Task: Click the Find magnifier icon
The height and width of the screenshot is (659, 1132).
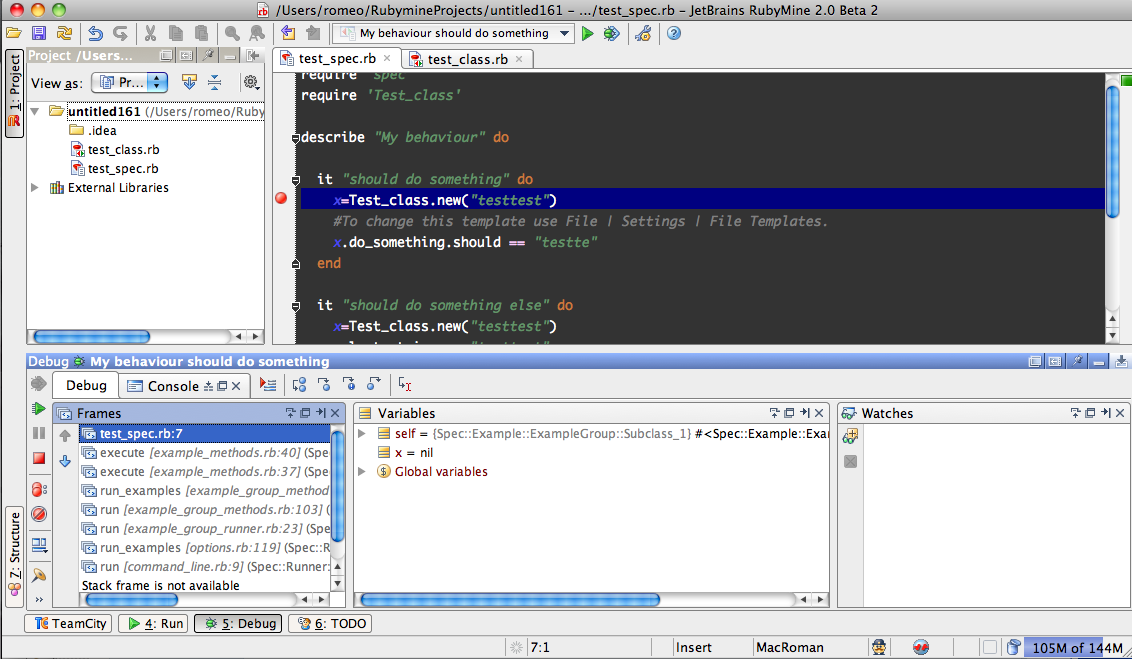Action: (232, 33)
